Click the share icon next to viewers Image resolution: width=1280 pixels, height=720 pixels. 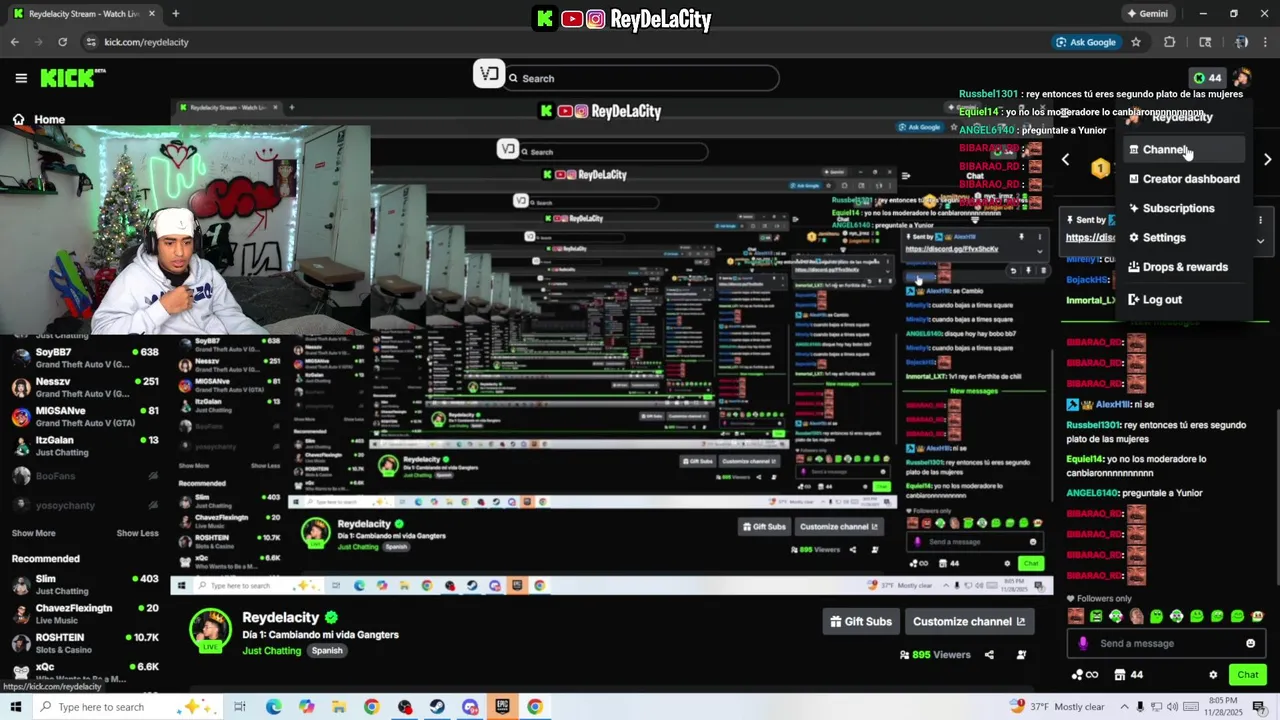pos(989,655)
